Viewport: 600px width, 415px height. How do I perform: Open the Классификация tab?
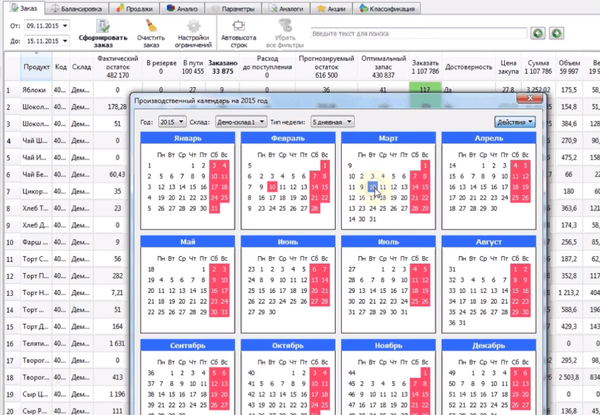coord(386,8)
